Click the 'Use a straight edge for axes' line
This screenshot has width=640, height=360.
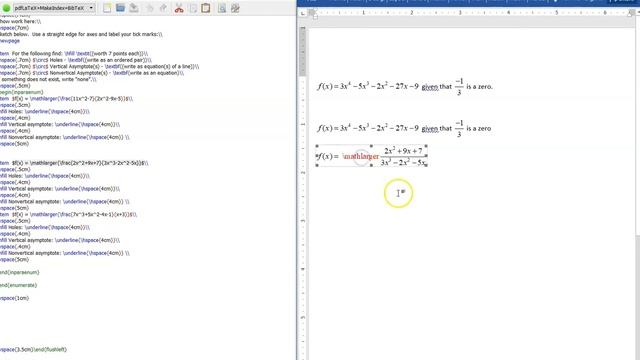tap(81, 34)
